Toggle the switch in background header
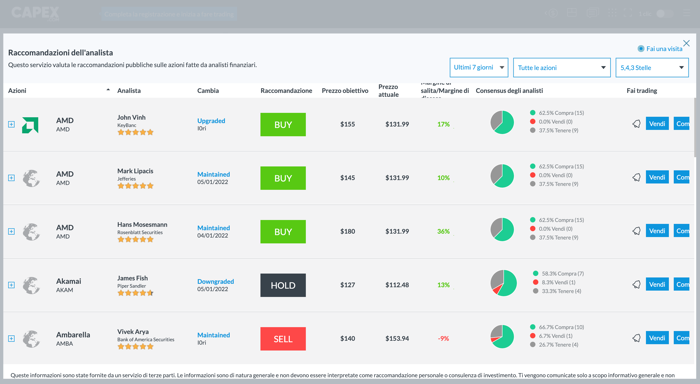 point(664,13)
